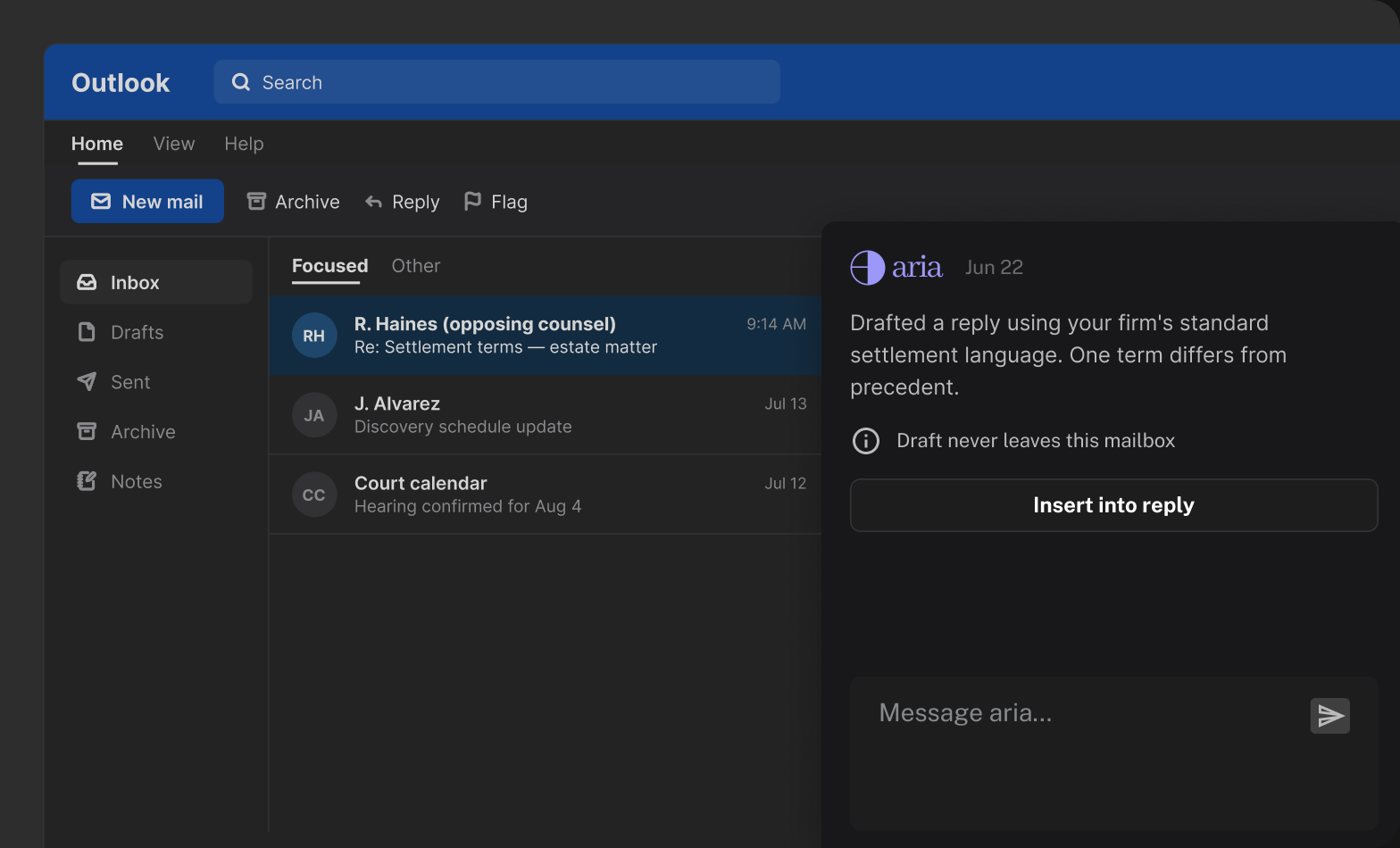Viewport: 1400px width, 848px height.
Task: Click the sidebar Archive box icon
Action: (87, 432)
